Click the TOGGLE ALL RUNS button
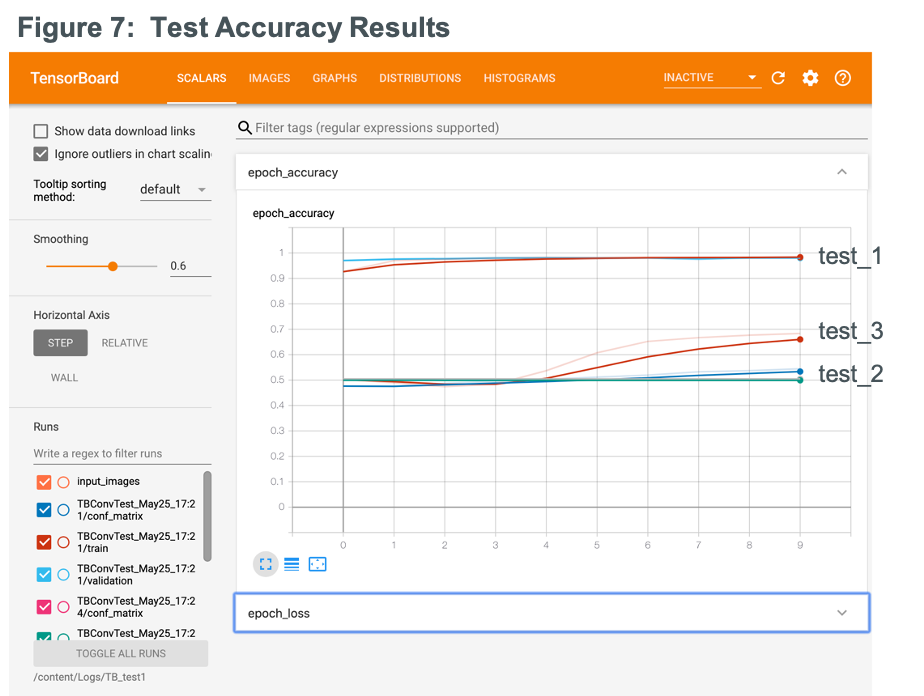 (120, 653)
